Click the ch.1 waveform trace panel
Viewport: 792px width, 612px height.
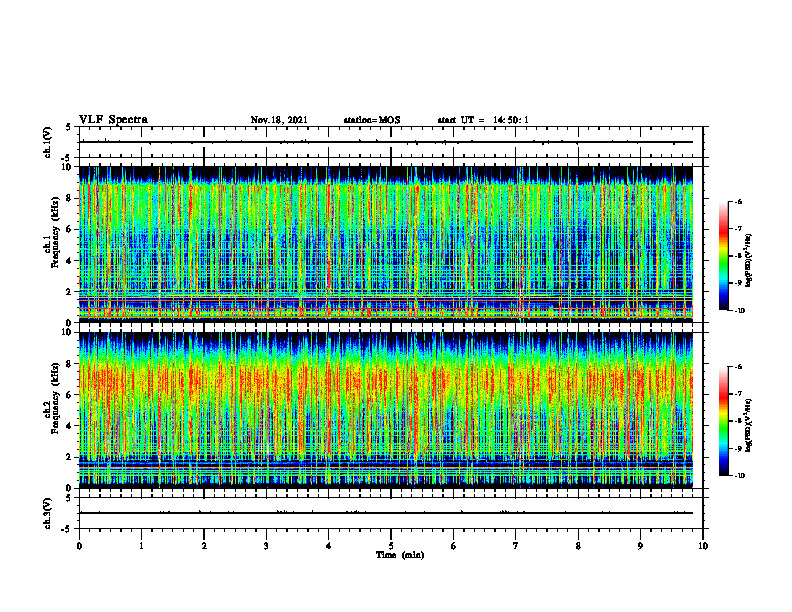391,142
